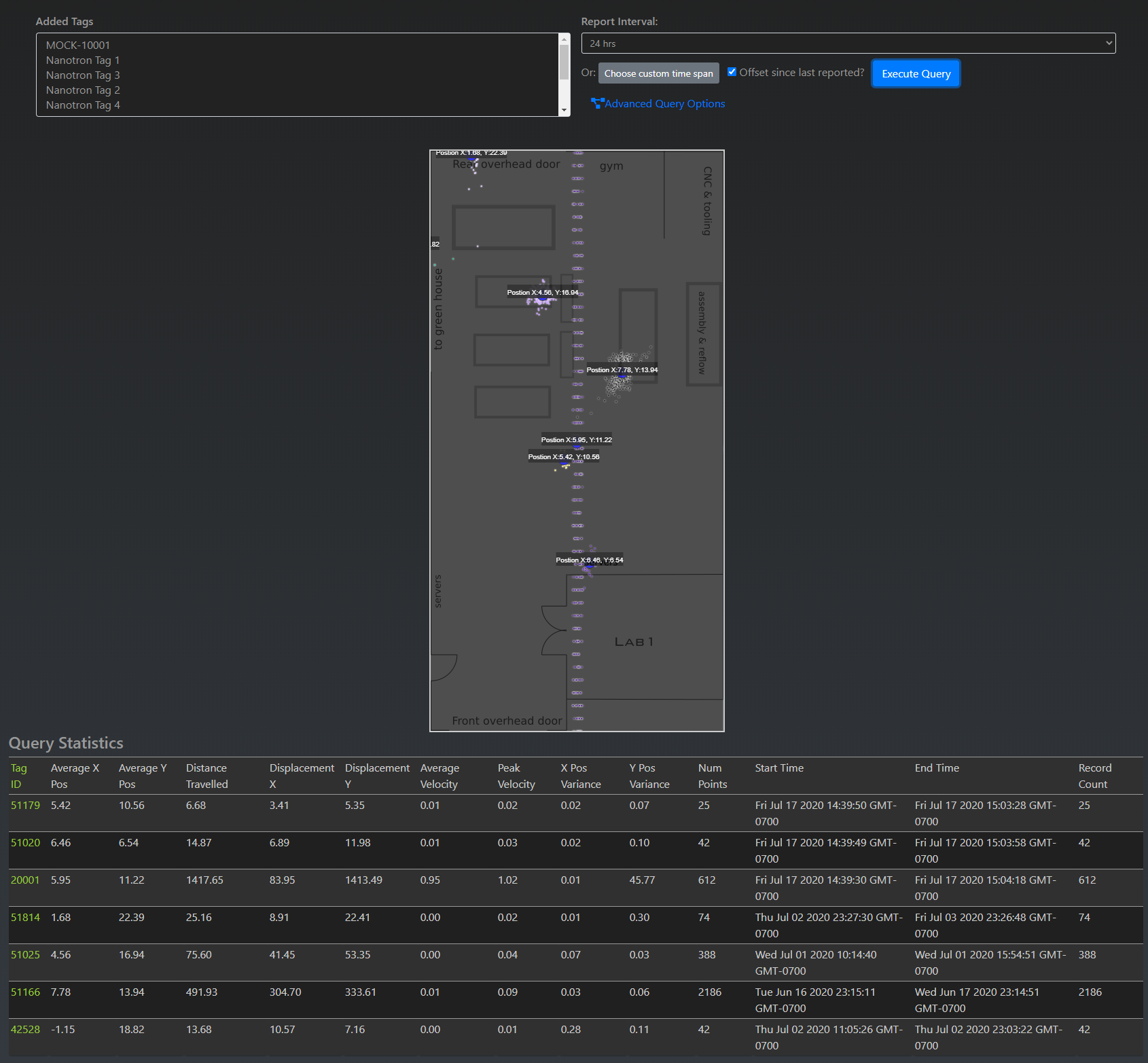
Task: Toggle 'Offset since last reported?' checkbox
Action: 732,72
